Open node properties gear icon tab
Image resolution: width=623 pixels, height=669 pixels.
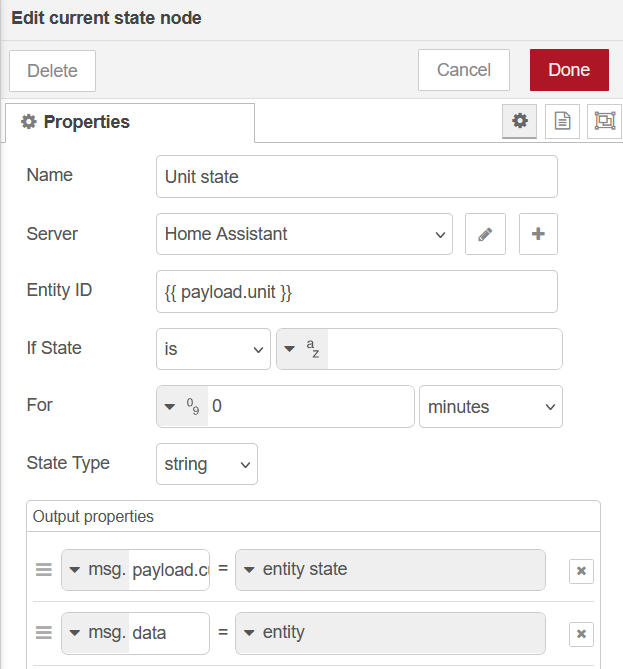tap(519, 121)
